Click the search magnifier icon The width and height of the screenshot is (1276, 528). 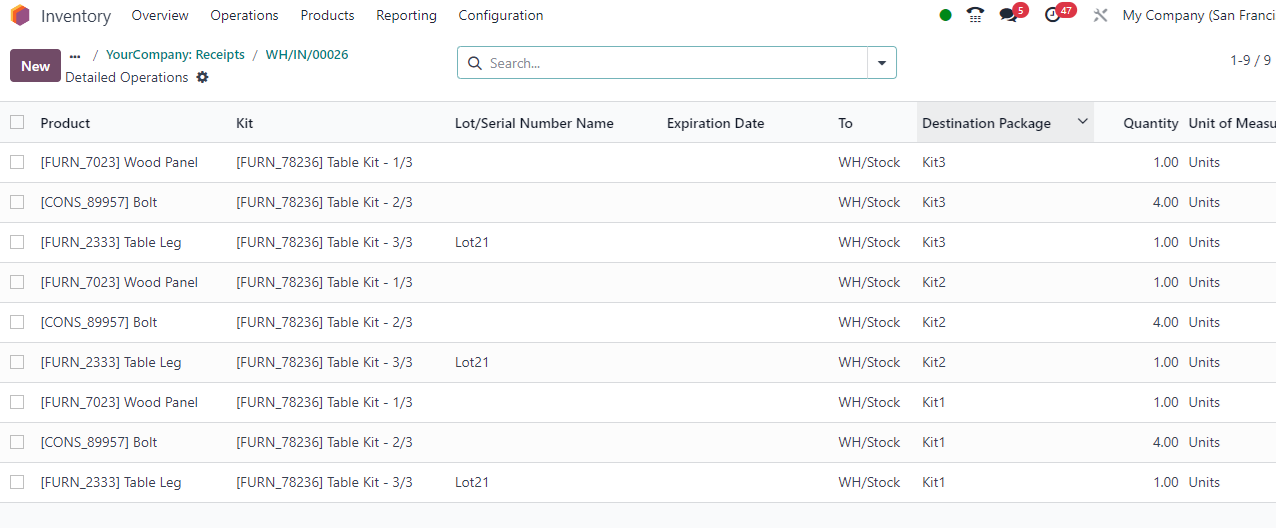(x=475, y=63)
